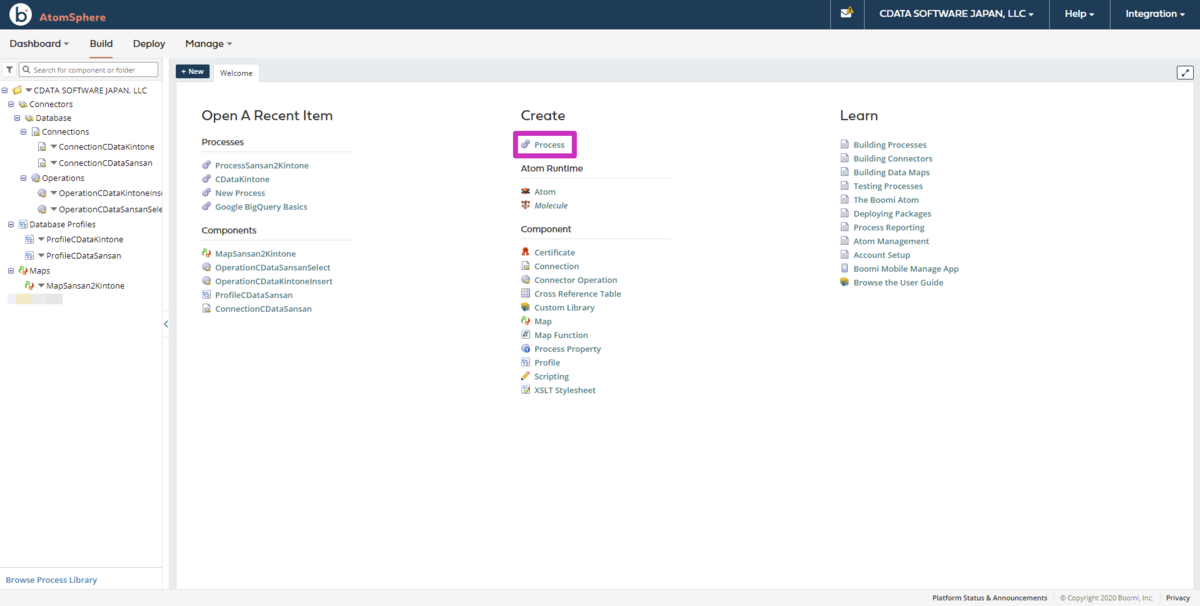1200x606 pixels.
Task: Click the filter funnel icon beside search
Action: (x=9, y=70)
